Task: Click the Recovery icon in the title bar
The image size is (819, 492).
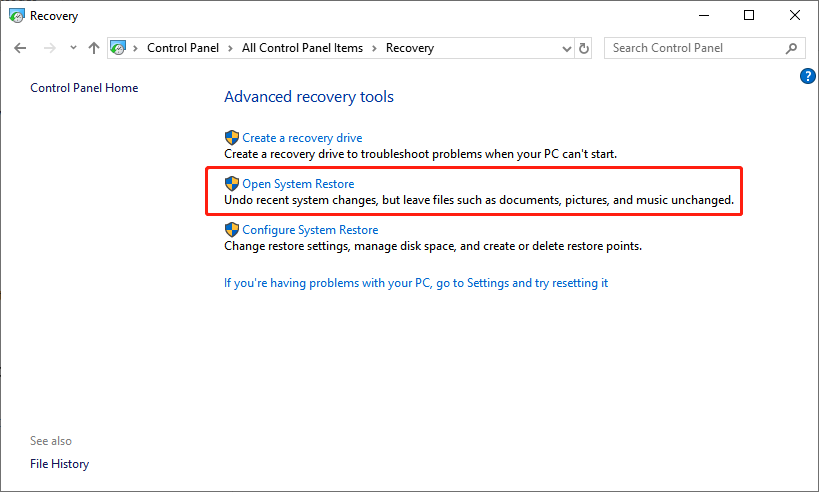Action: 16,16
